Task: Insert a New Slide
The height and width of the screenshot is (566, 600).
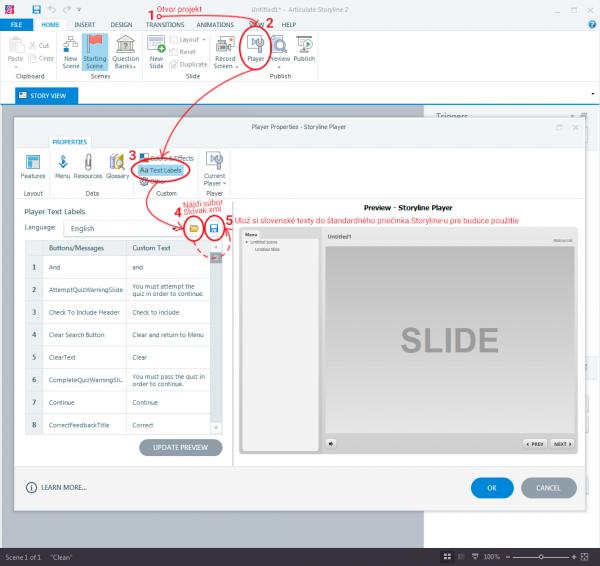Action: [x=156, y=52]
